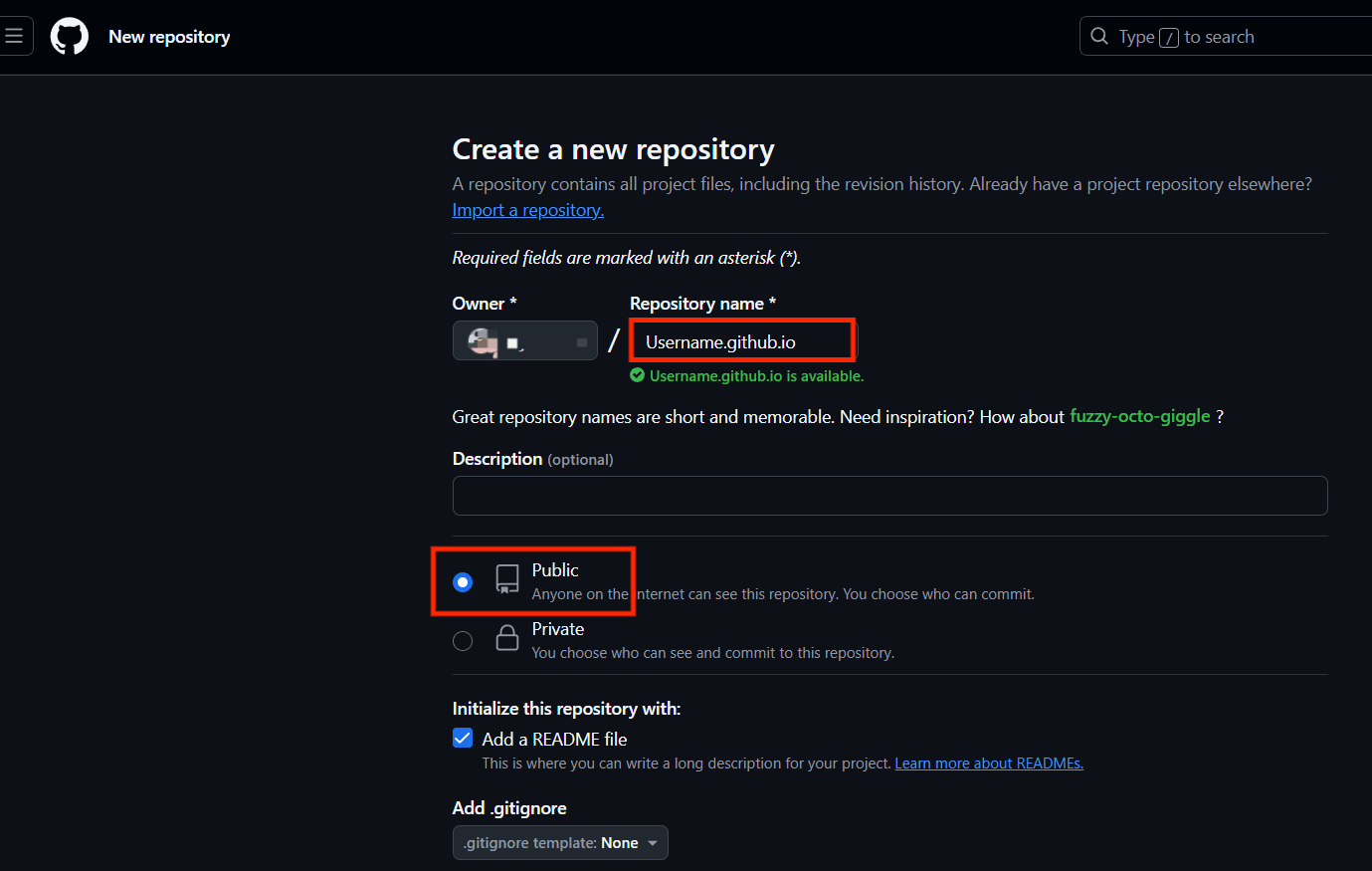Click the owner avatar image
The width and height of the screenshot is (1372, 871).
[x=484, y=341]
